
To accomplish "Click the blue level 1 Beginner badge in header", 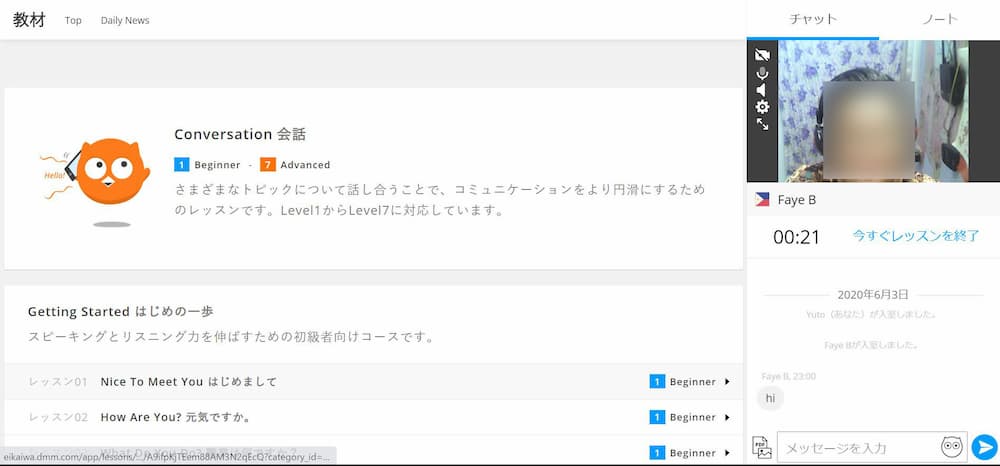I will point(181,164).
